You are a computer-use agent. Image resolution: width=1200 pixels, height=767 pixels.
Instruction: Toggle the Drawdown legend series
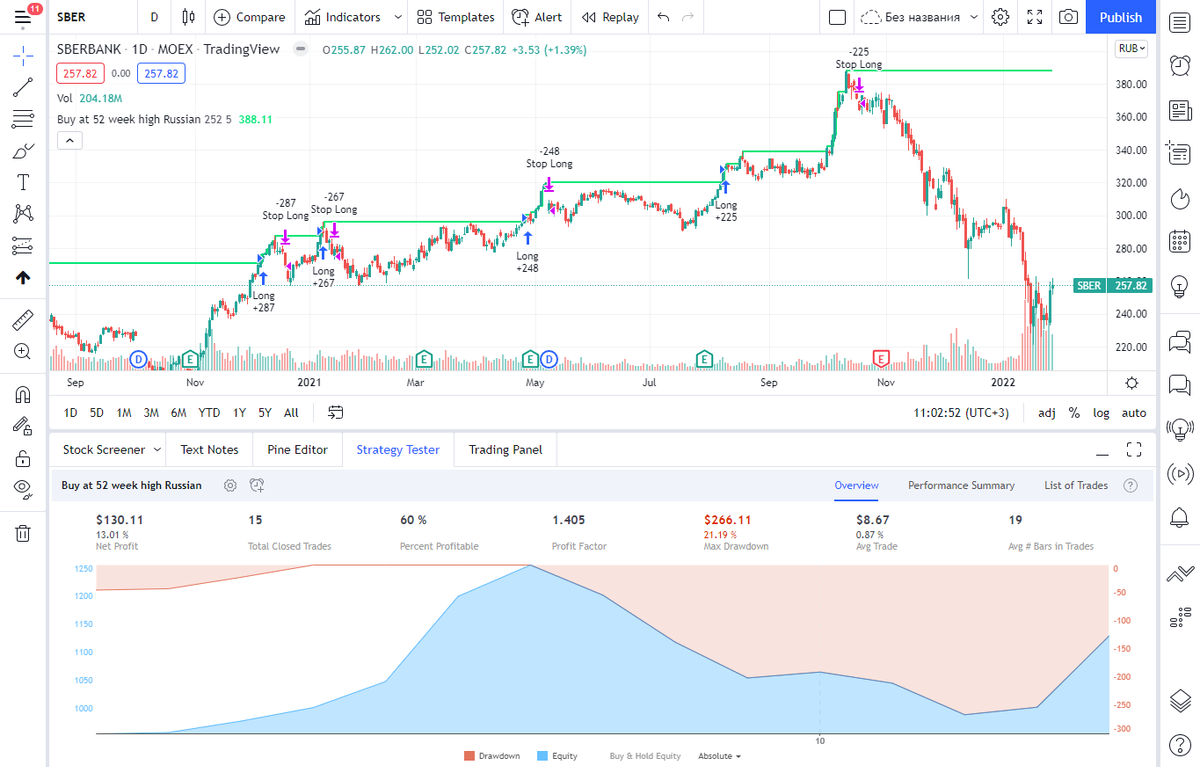point(492,756)
